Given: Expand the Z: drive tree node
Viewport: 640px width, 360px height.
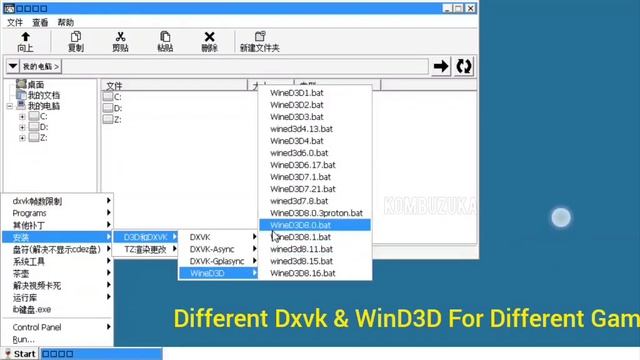Looking at the screenshot, I should (22, 138).
